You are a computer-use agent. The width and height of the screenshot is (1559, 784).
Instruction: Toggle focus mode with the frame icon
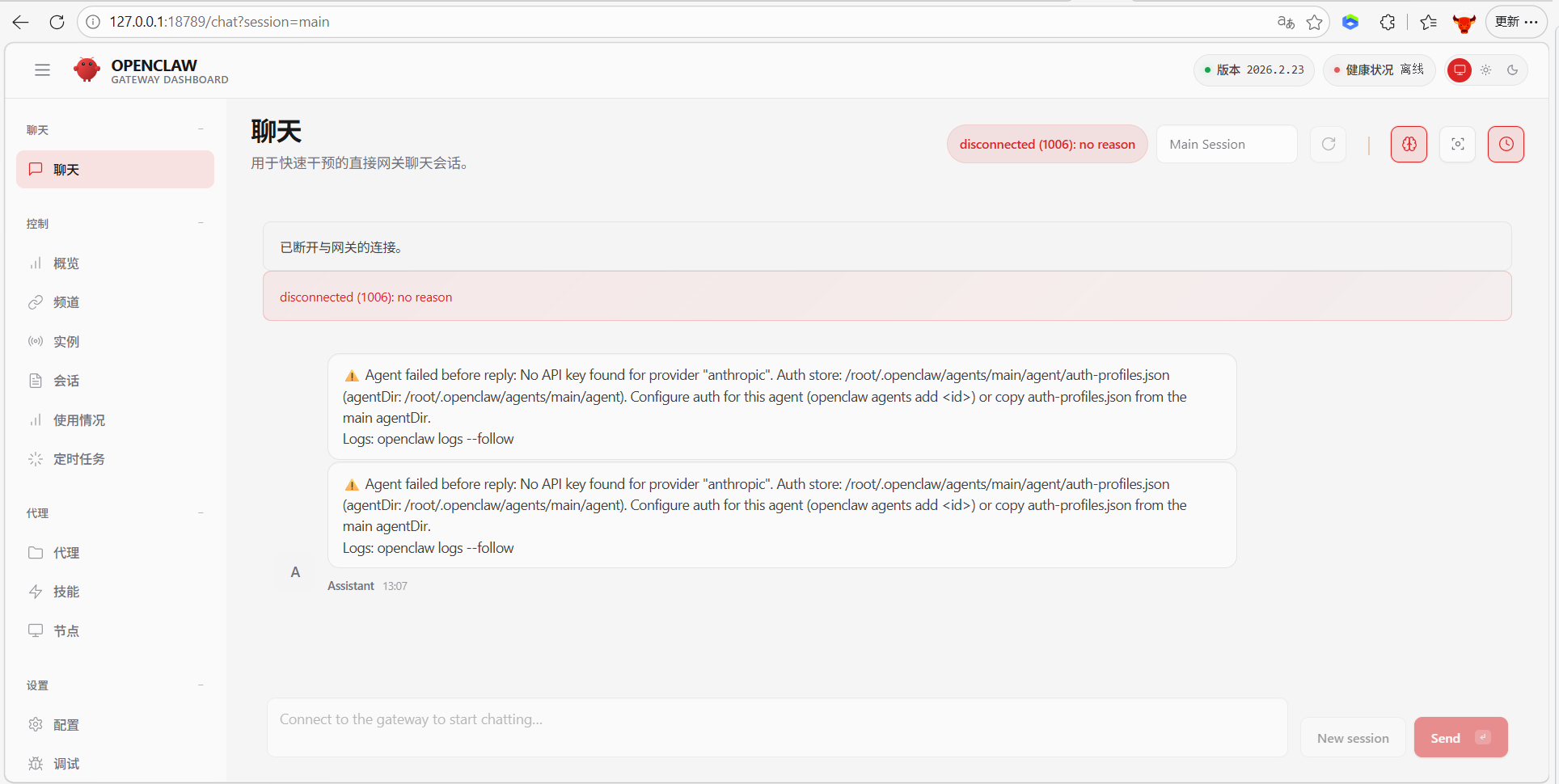point(1457,145)
